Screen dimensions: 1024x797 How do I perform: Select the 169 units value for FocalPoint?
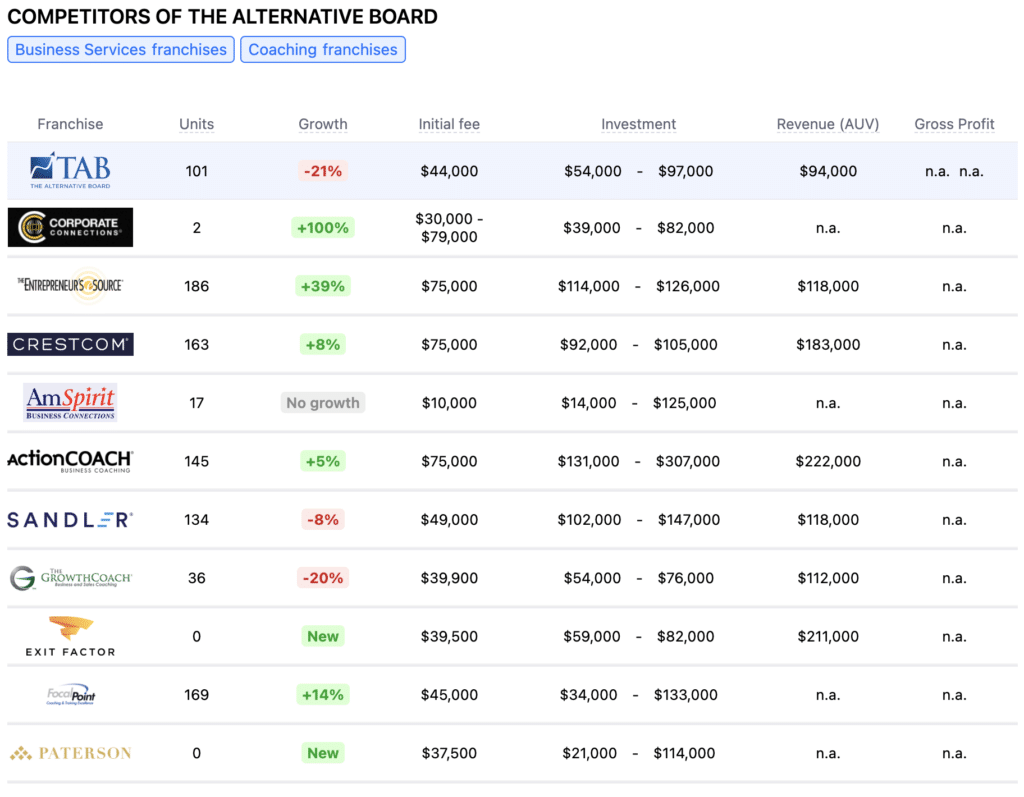point(197,694)
